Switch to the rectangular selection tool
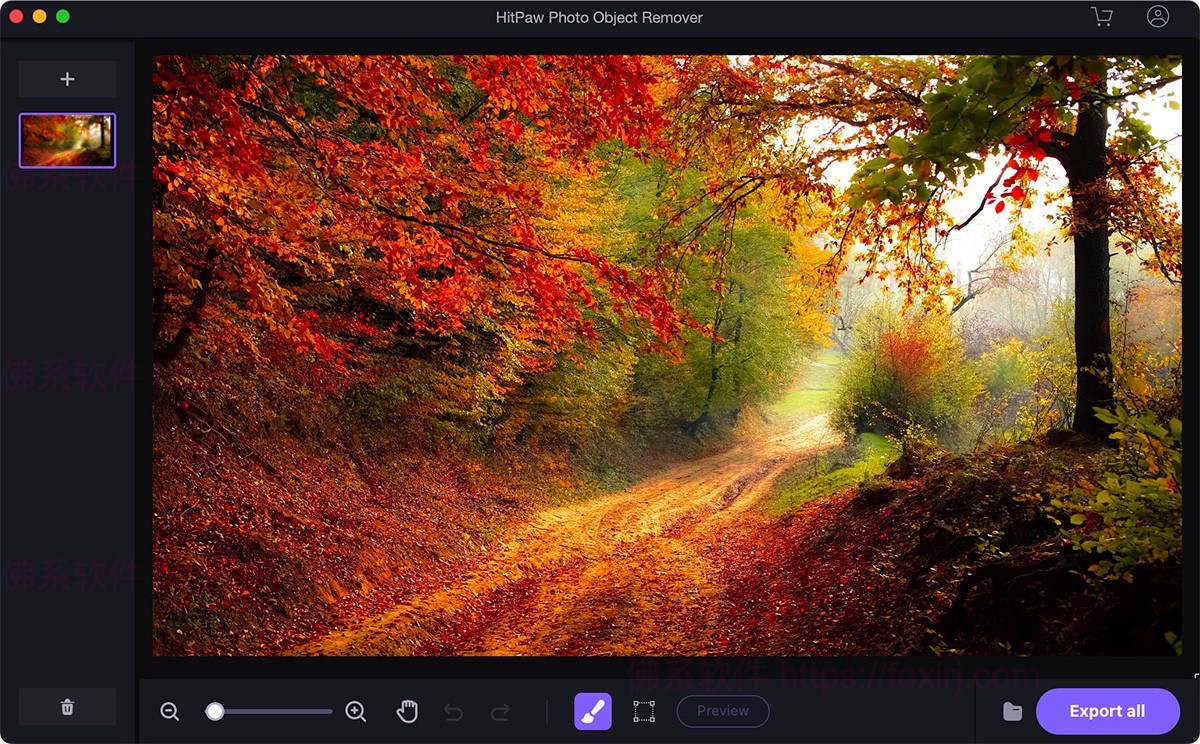Viewport: 1200px width, 744px height. (643, 711)
